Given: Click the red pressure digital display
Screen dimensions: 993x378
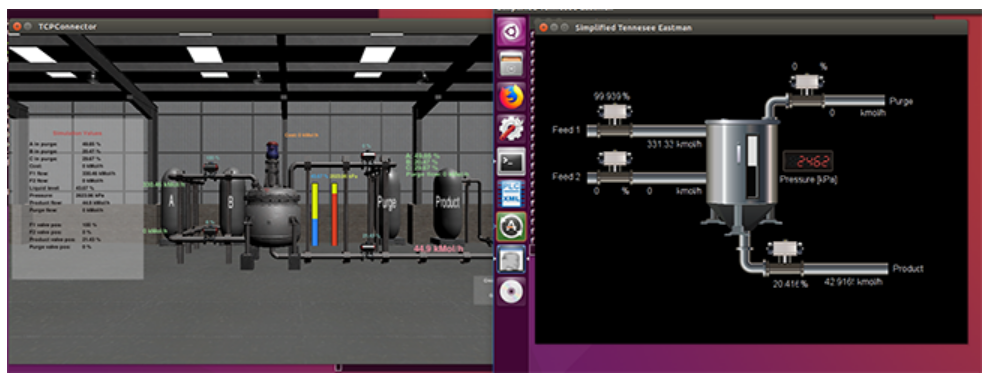Looking at the screenshot, I should coord(807,161).
